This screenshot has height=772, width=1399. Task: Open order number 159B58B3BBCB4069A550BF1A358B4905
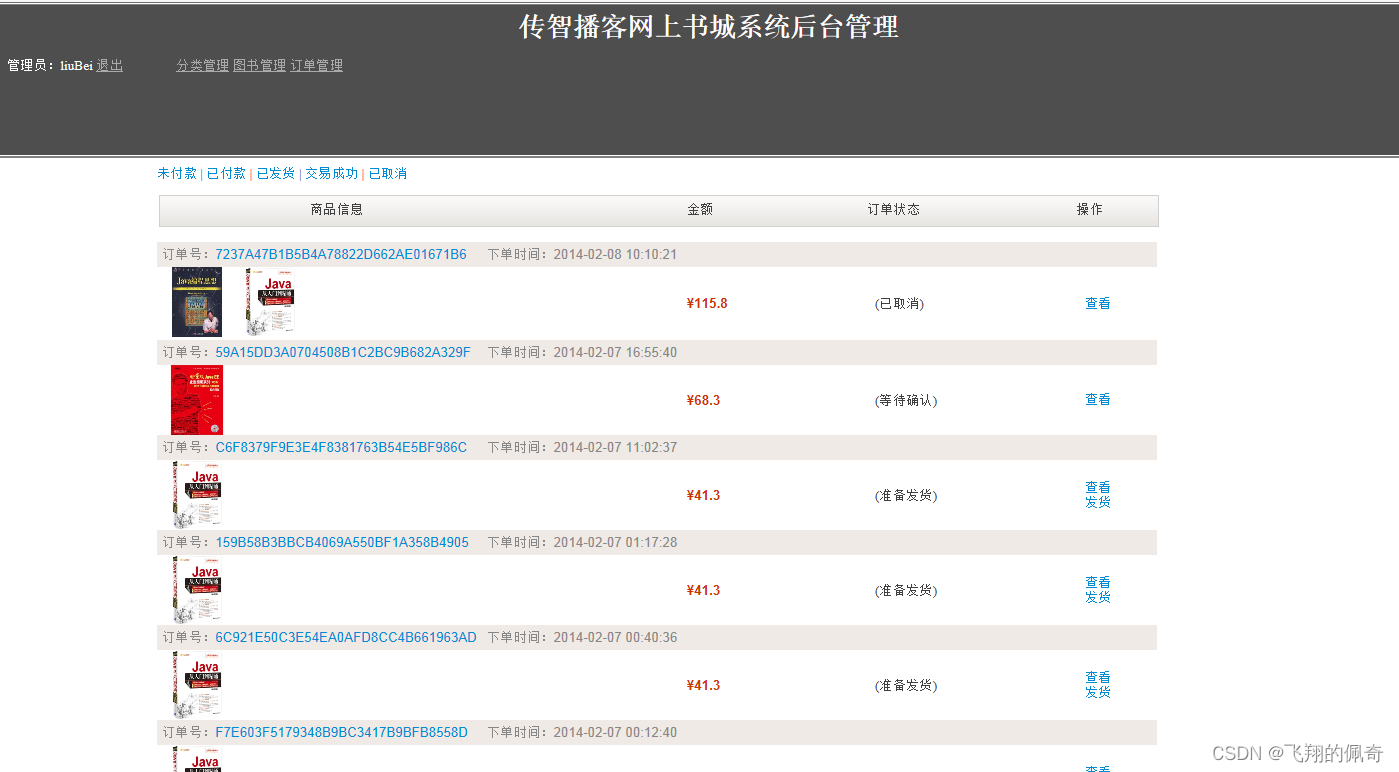point(342,542)
